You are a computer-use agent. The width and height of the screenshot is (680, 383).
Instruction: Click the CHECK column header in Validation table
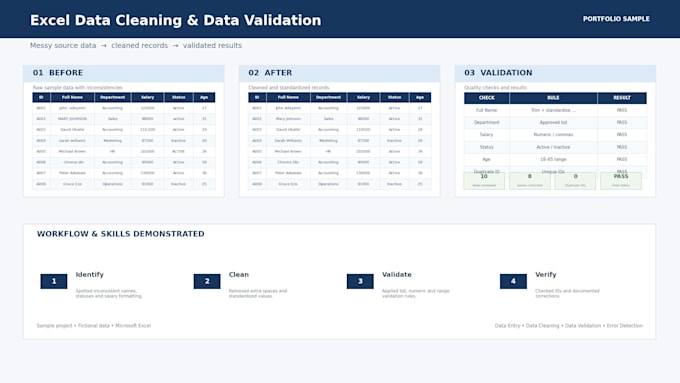tap(487, 98)
